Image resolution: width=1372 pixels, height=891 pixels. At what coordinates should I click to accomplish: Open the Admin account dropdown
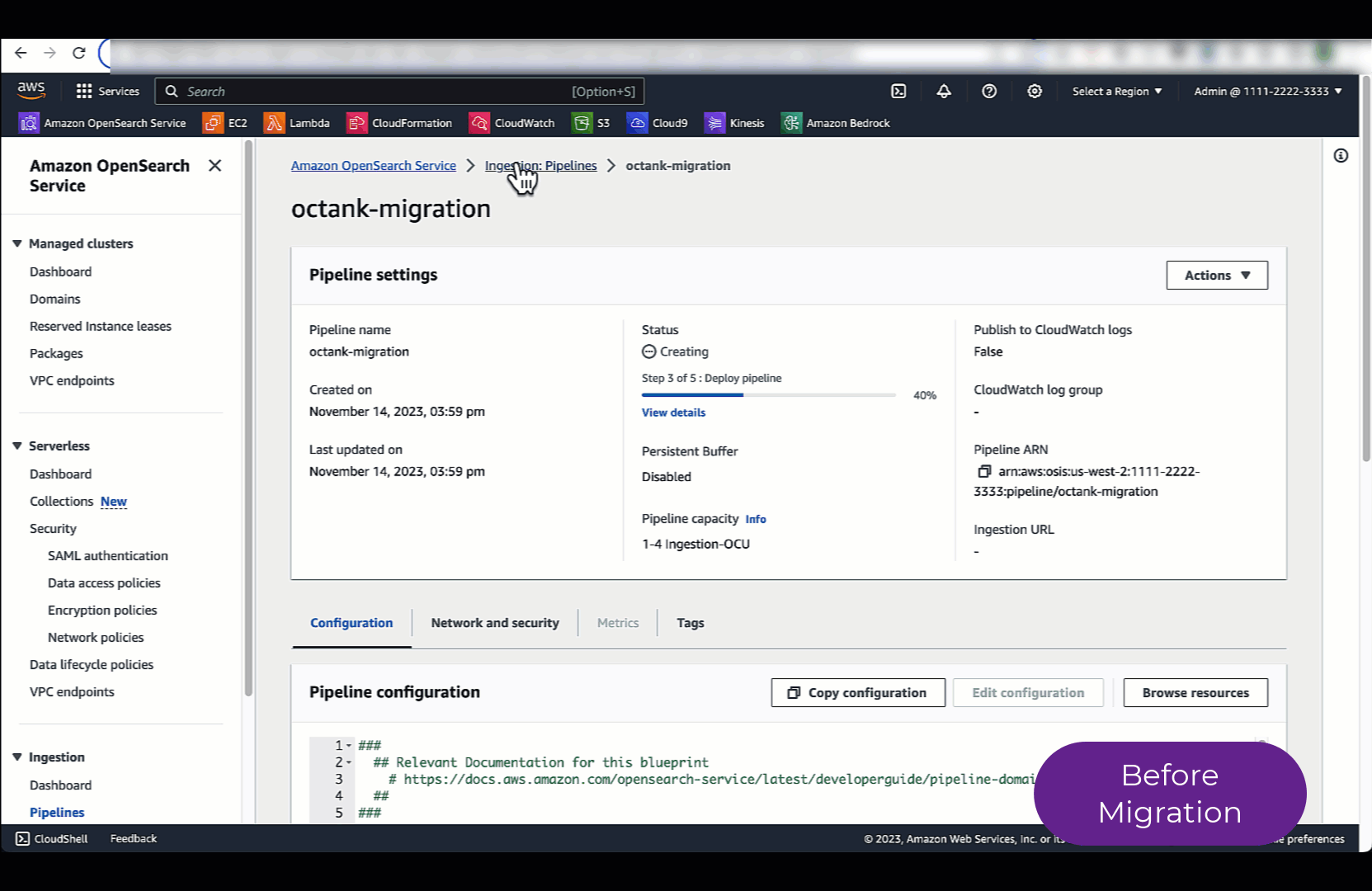(x=1268, y=92)
